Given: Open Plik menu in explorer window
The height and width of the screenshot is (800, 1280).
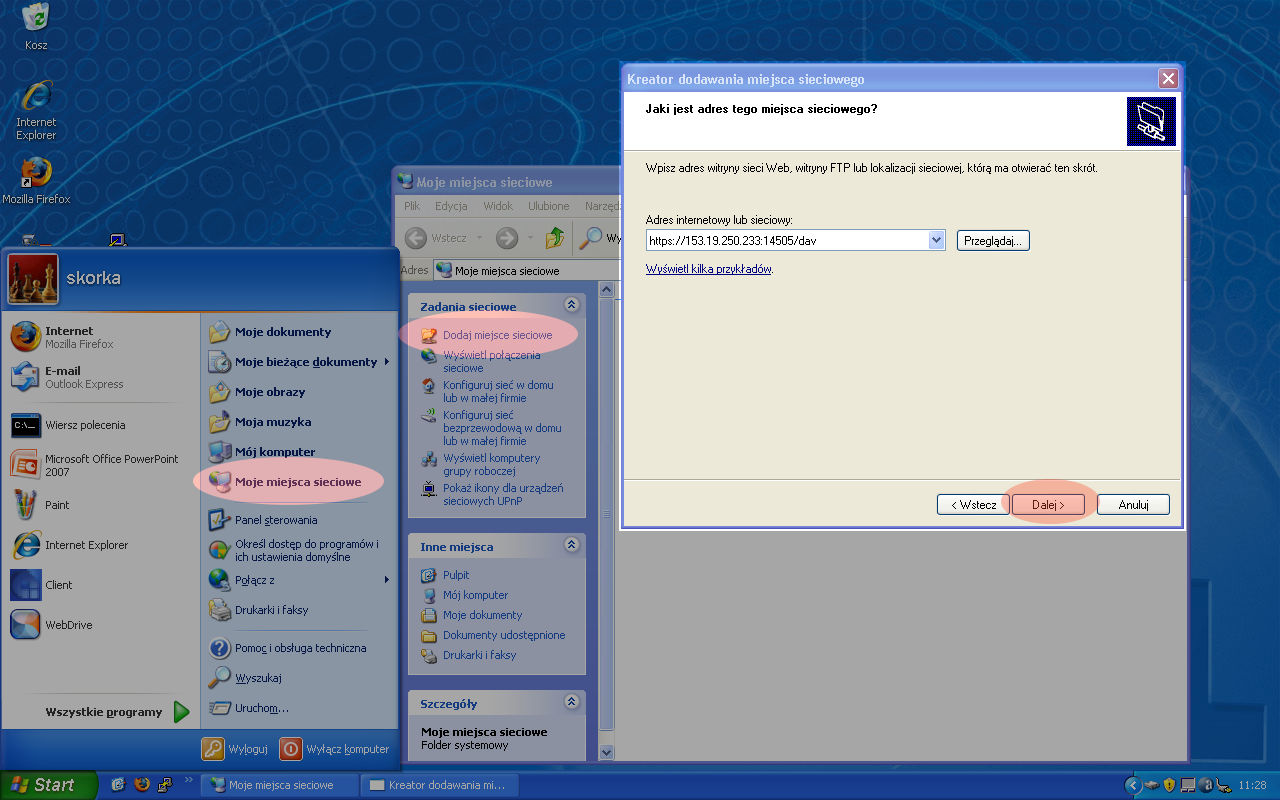Looking at the screenshot, I should [412, 206].
